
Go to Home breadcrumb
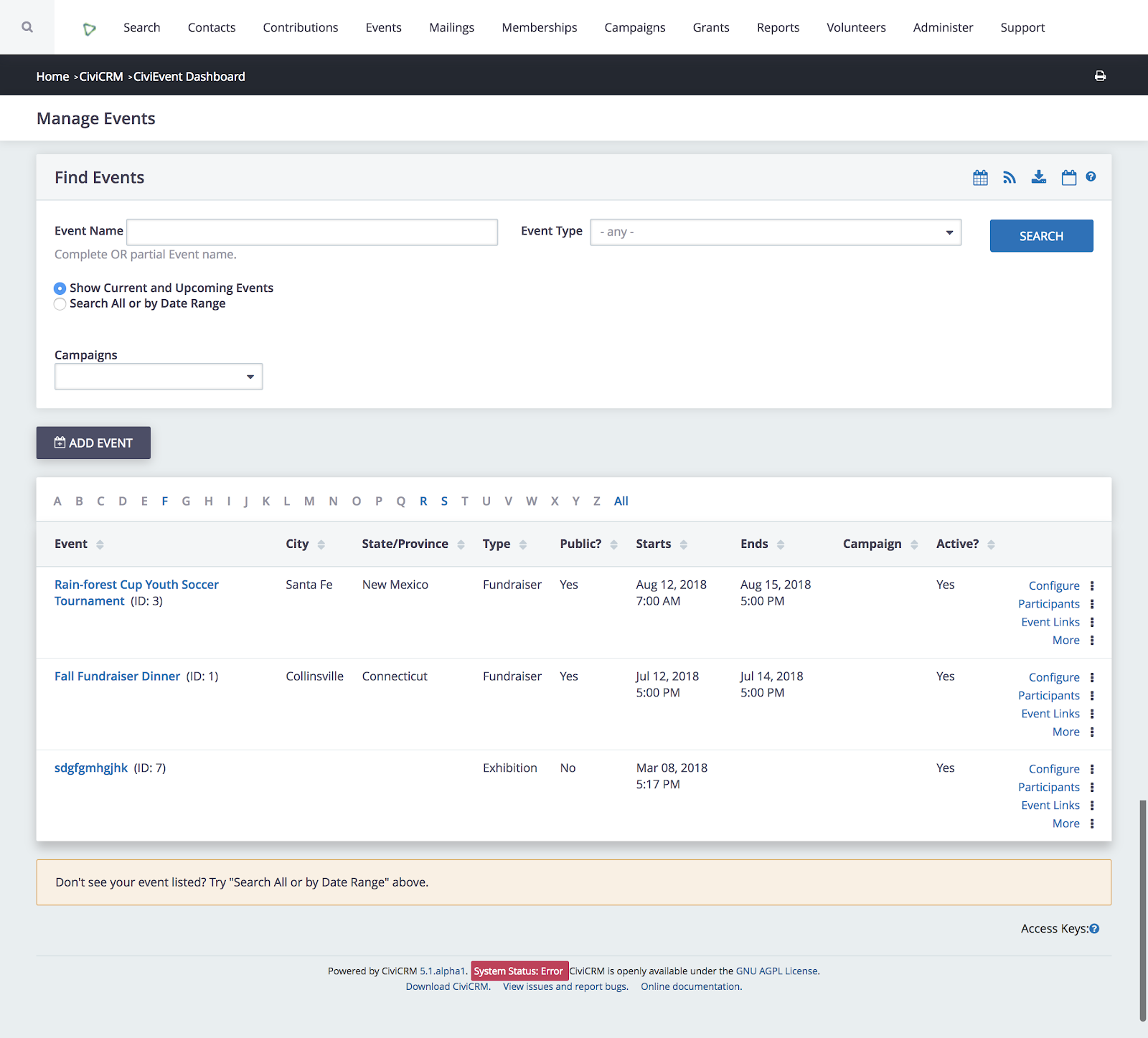point(53,77)
